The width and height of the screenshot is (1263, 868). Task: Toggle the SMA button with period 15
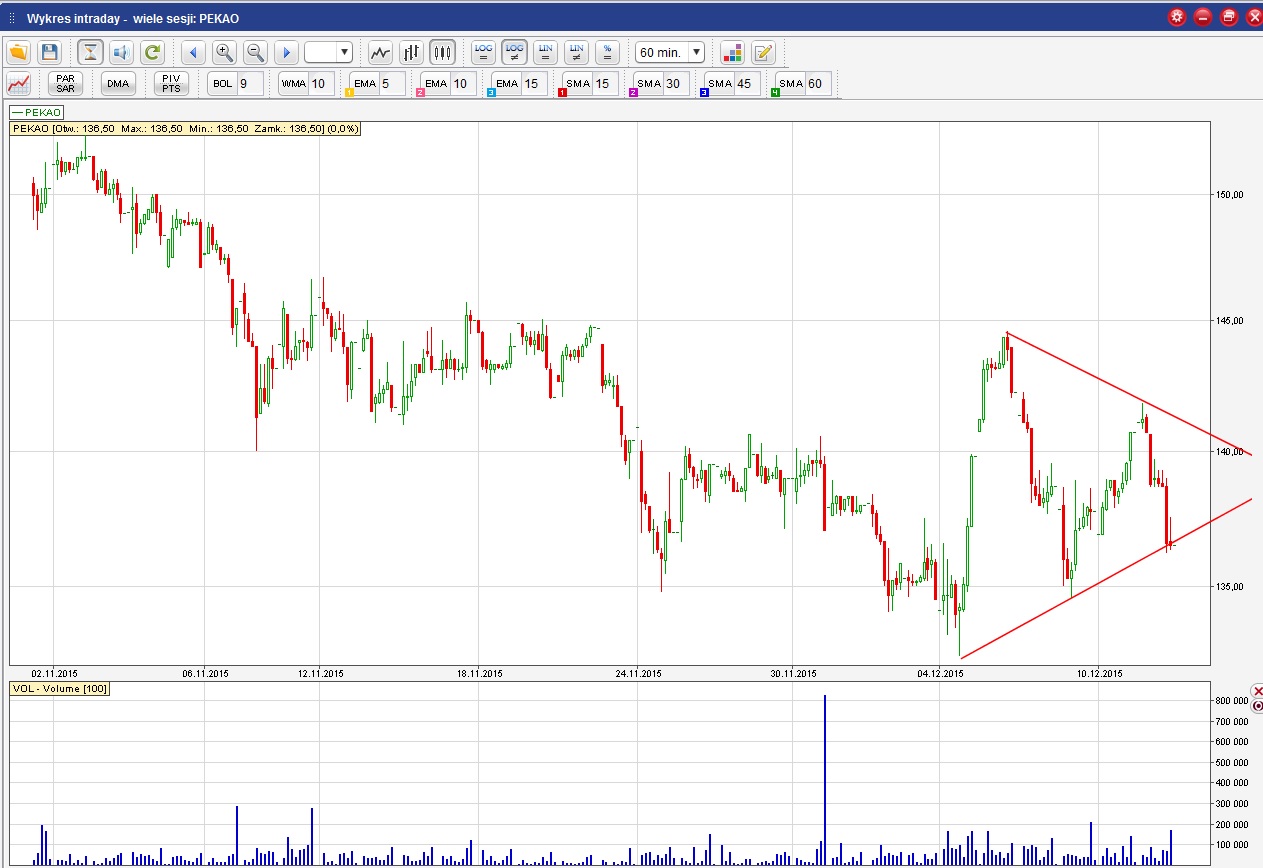[578, 83]
